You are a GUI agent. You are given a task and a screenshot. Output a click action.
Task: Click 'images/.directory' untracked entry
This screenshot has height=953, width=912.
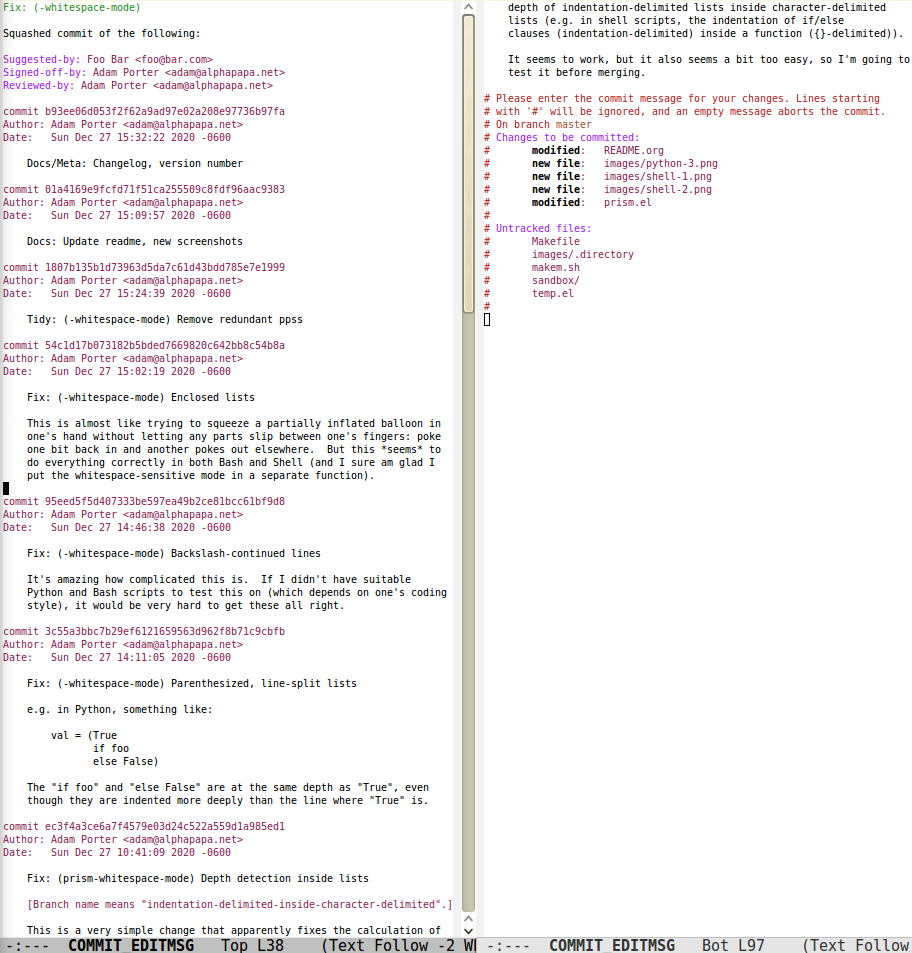coord(583,255)
